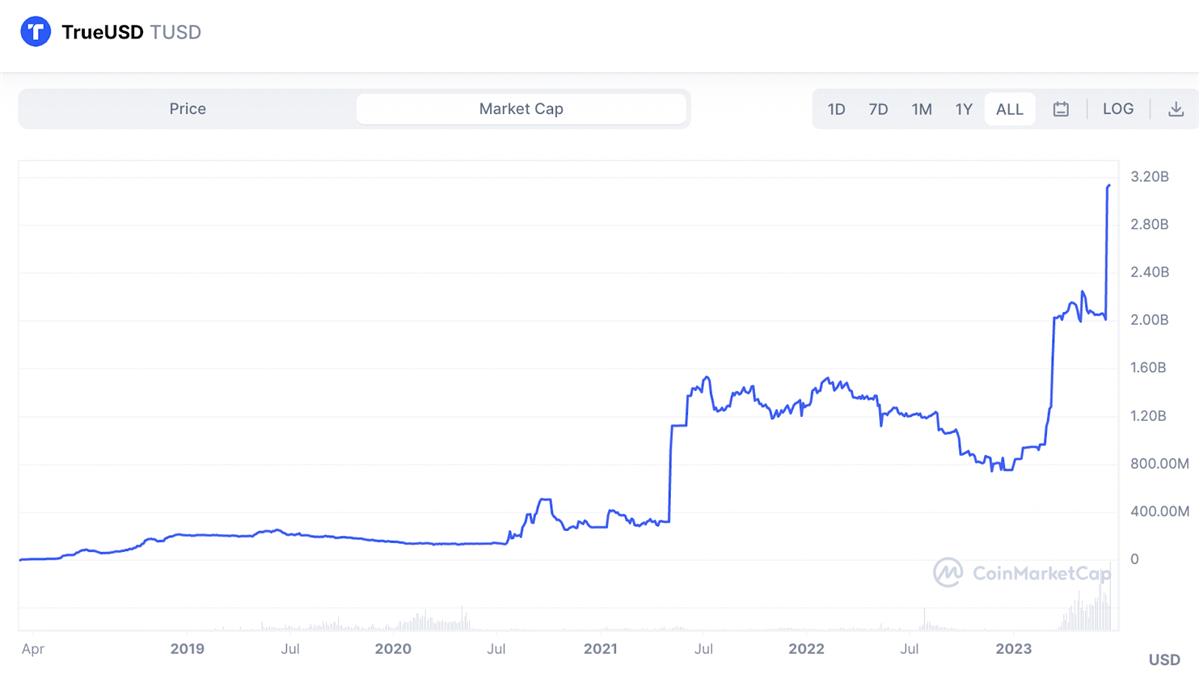Click the USD currency label
1200x674 pixels.
click(x=1164, y=660)
